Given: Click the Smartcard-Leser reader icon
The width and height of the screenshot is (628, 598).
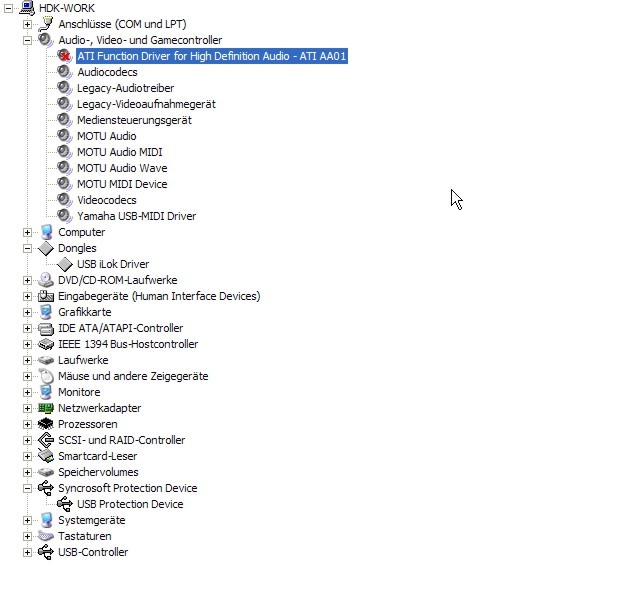Looking at the screenshot, I should pyautogui.click(x=46, y=456).
